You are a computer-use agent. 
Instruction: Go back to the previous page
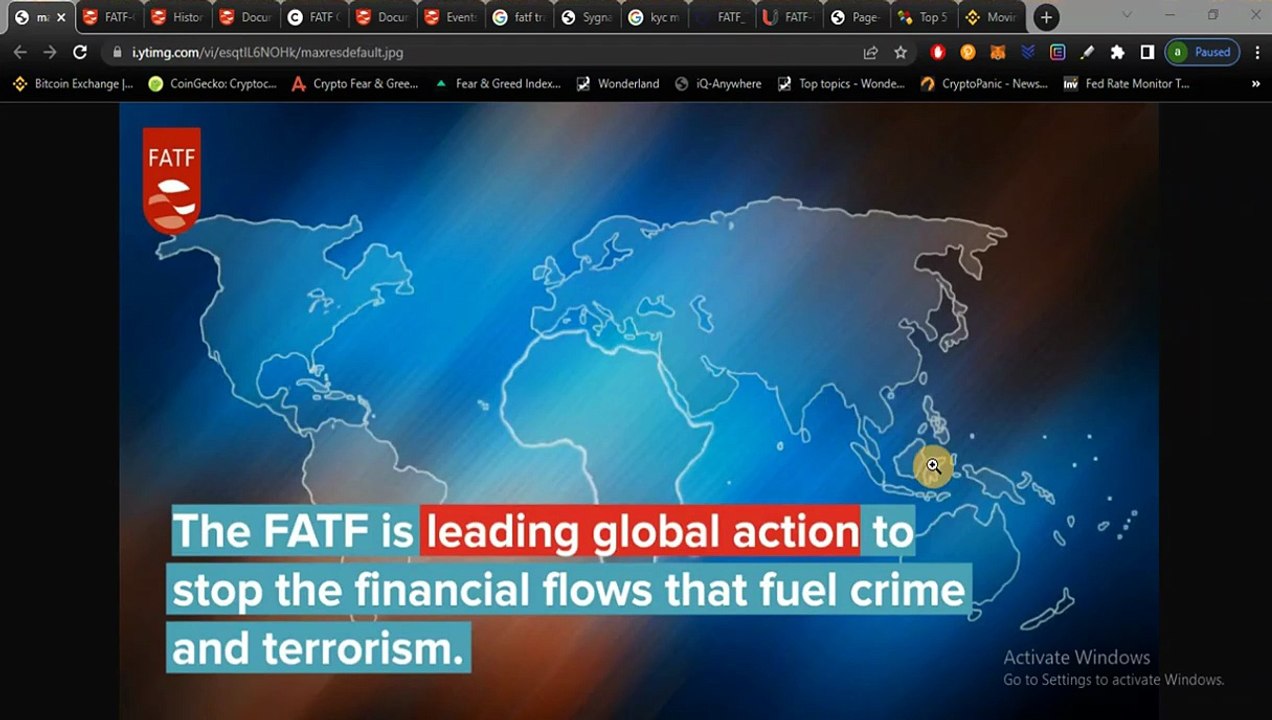[20, 52]
